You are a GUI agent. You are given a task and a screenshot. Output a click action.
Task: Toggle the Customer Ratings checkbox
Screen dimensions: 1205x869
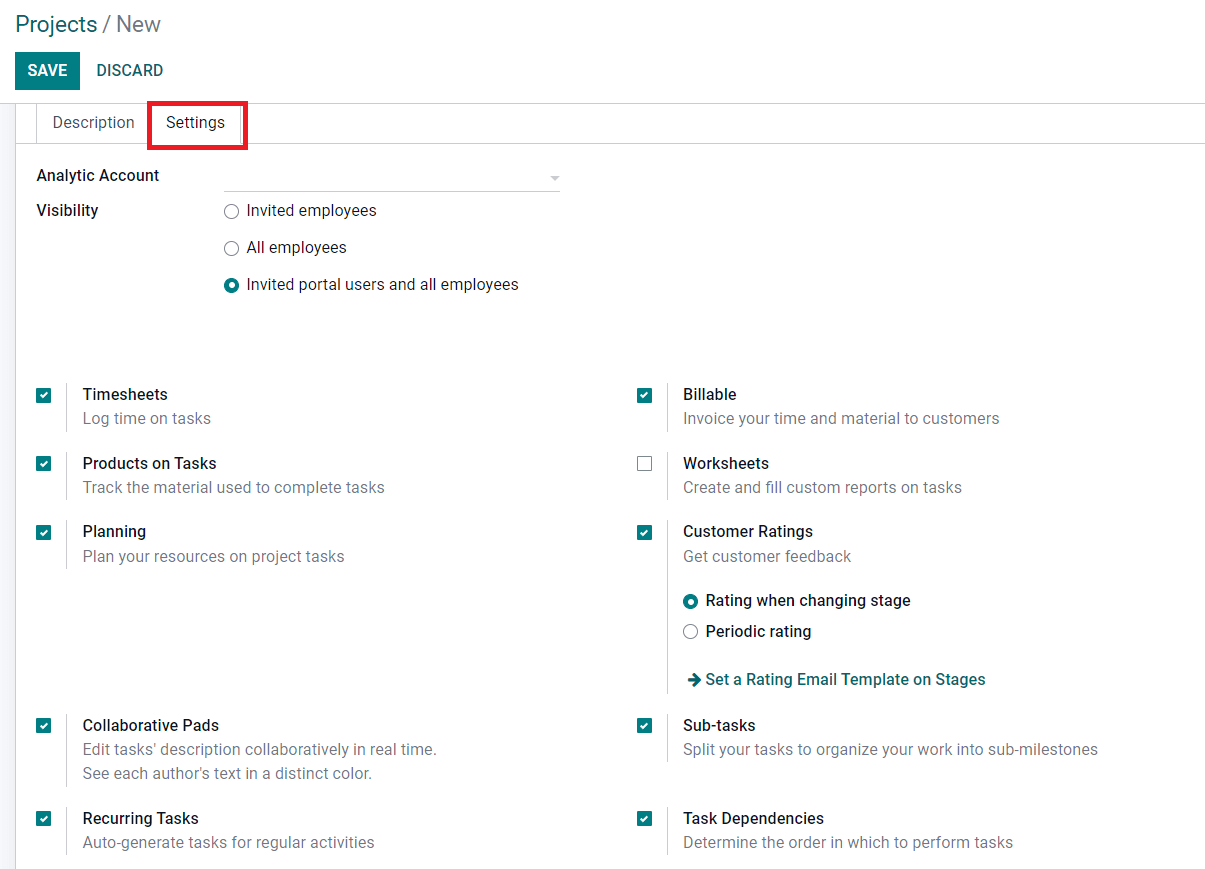[x=644, y=532]
